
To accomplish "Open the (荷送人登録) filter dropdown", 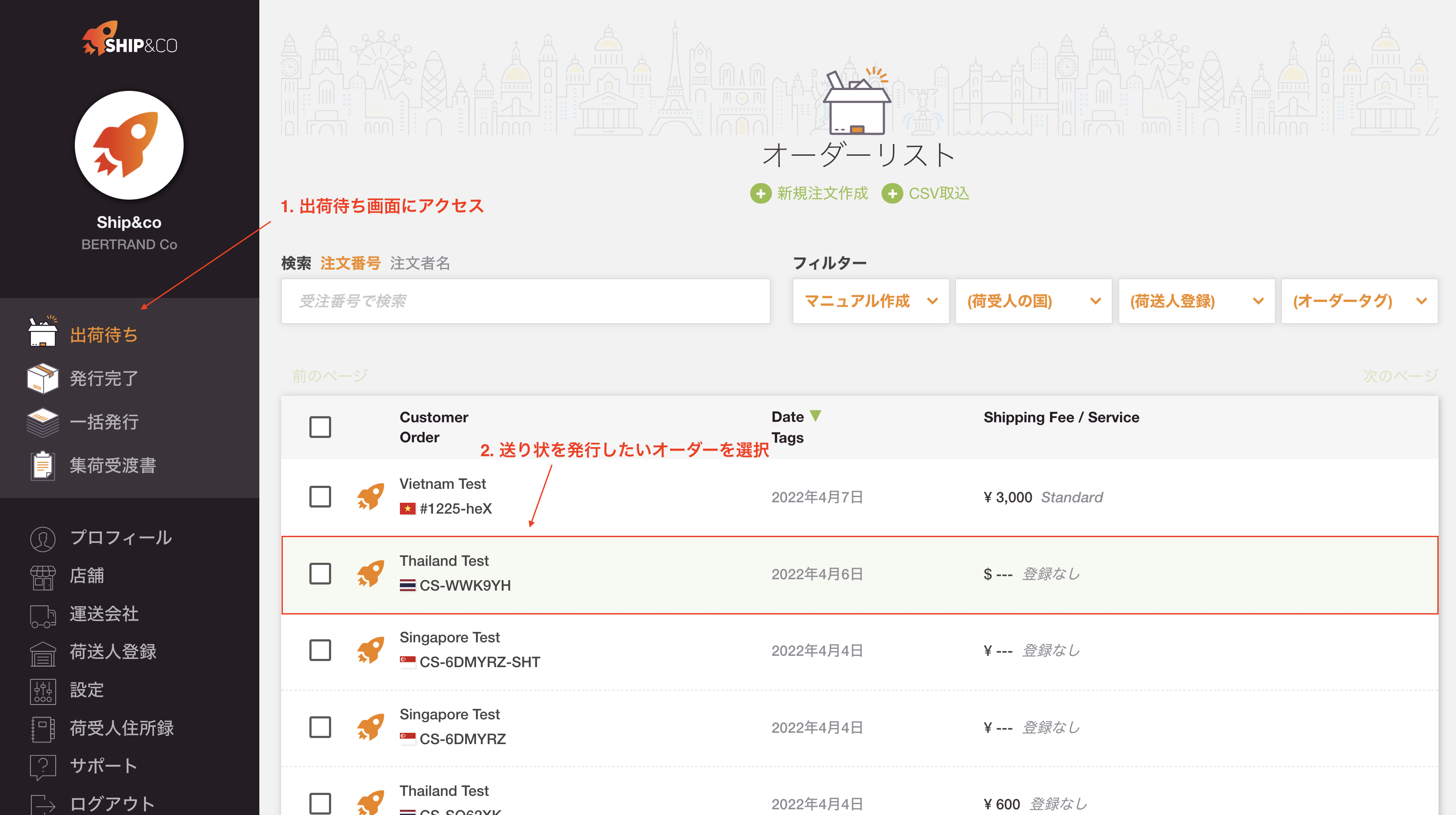I will [1197, 301].
